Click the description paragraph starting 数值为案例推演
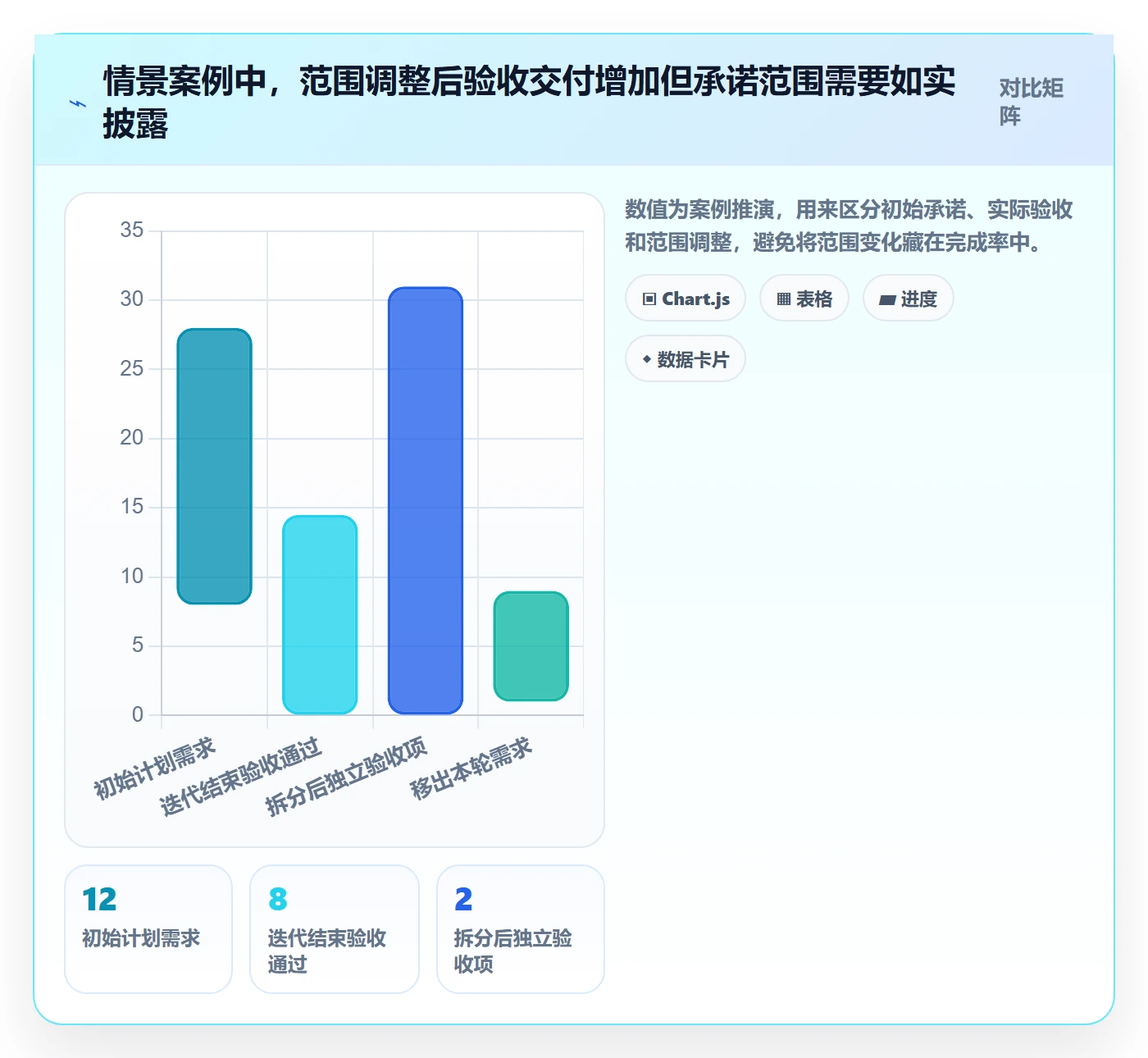Viewport: 1148px width, 1058px height. tap(850, 226)
